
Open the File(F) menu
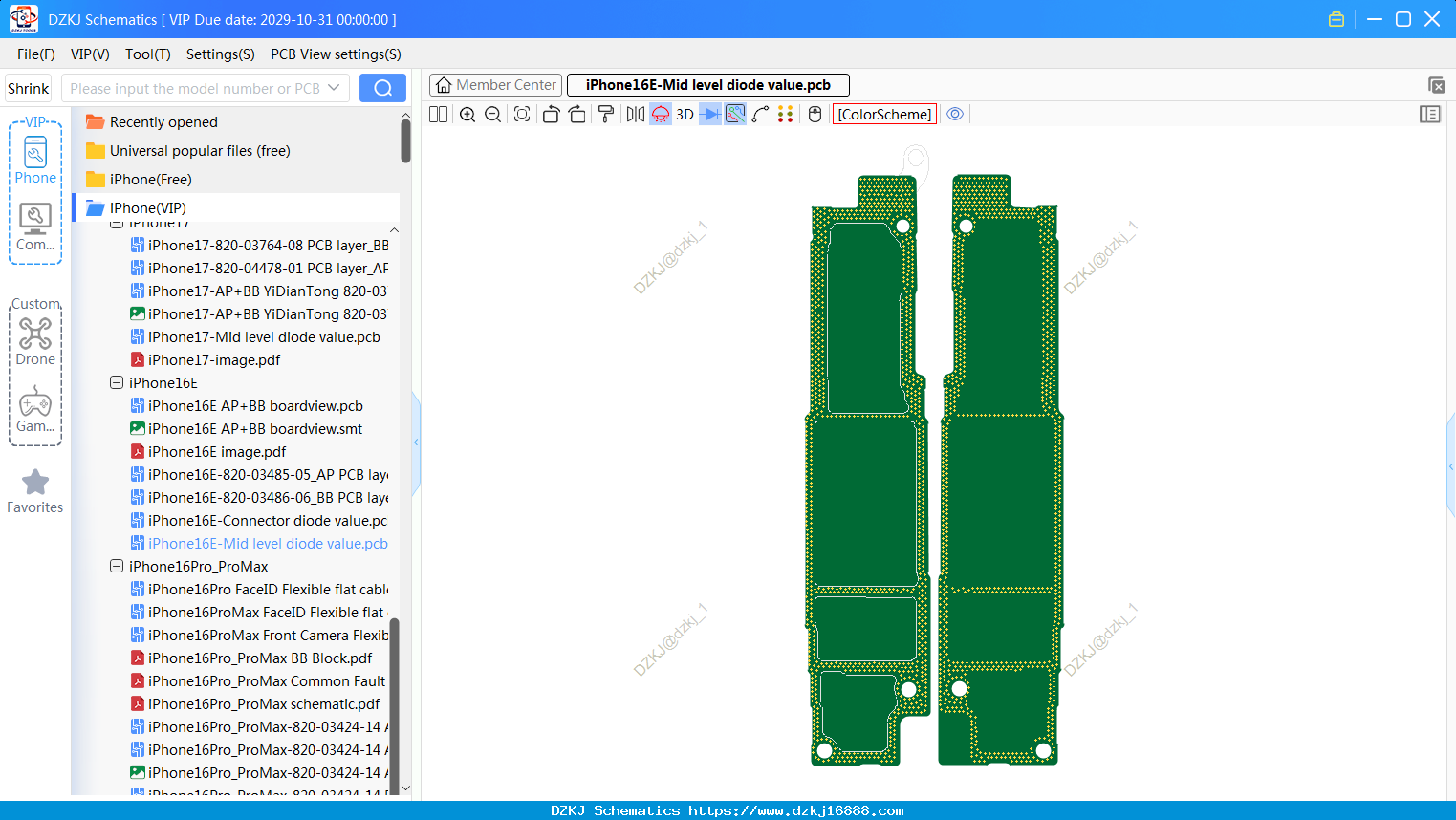[x=36, y=54]
